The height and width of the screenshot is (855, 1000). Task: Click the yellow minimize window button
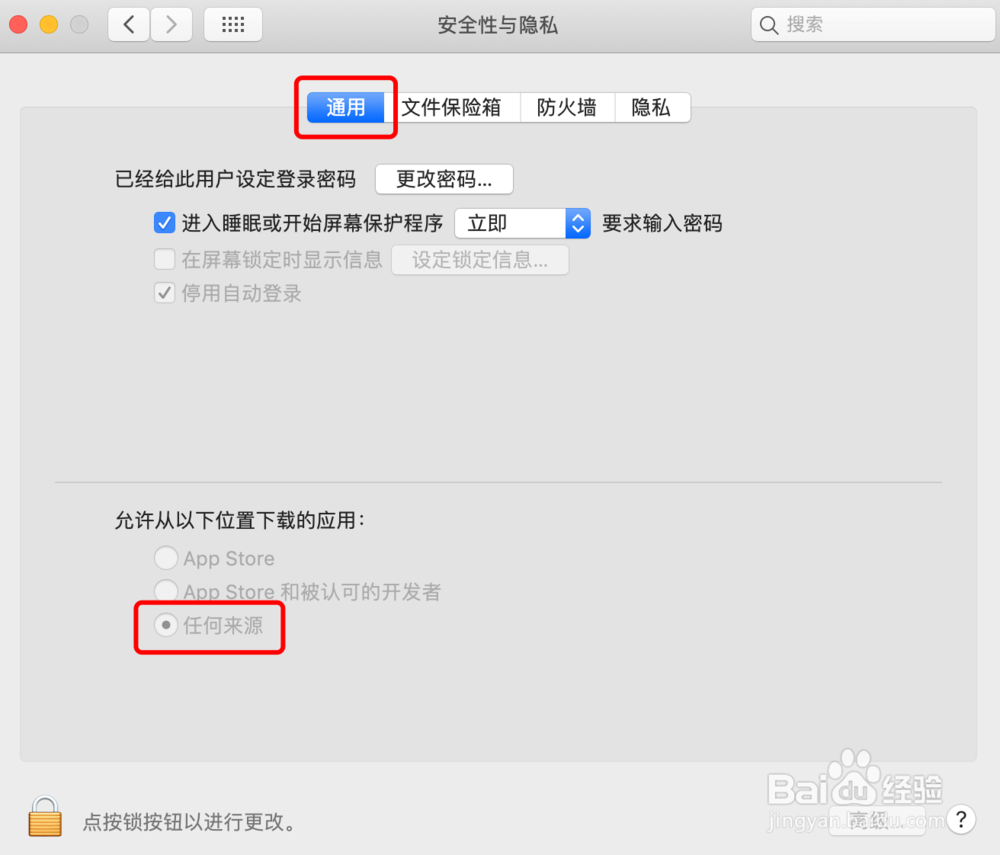click(48, 25)
